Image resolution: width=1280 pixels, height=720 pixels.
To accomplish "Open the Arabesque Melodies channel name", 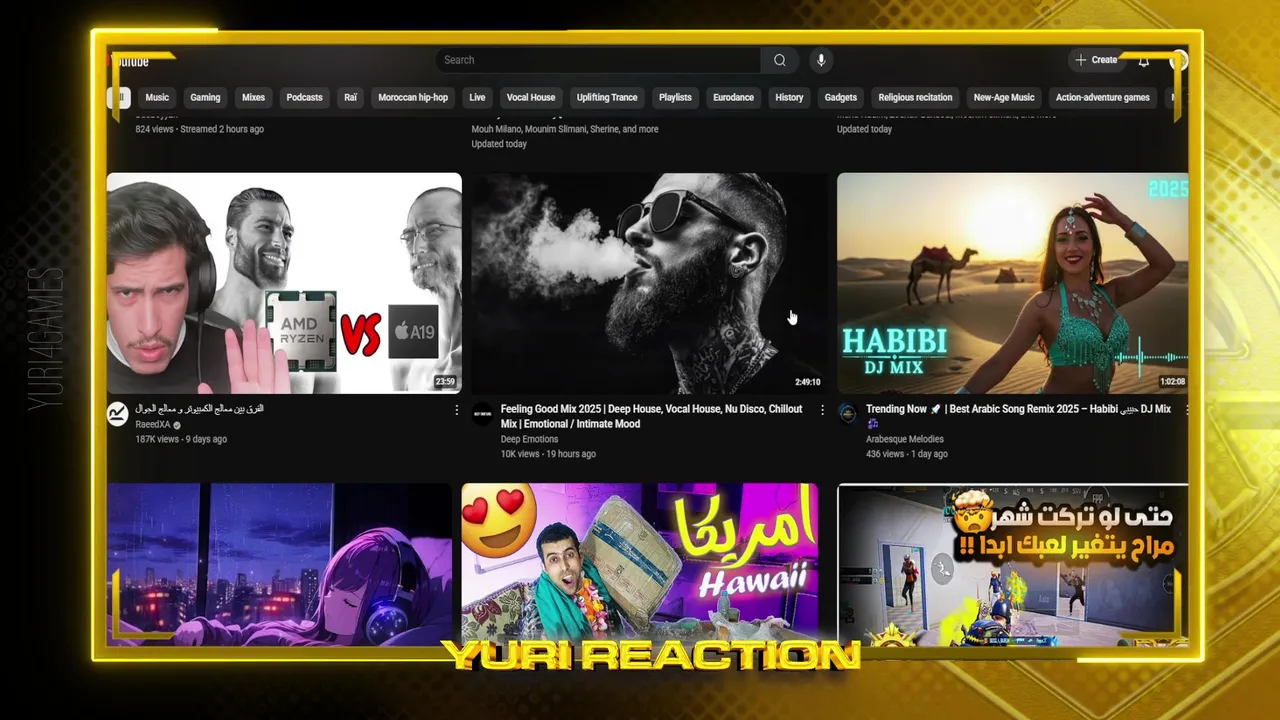I will point(905,439).
